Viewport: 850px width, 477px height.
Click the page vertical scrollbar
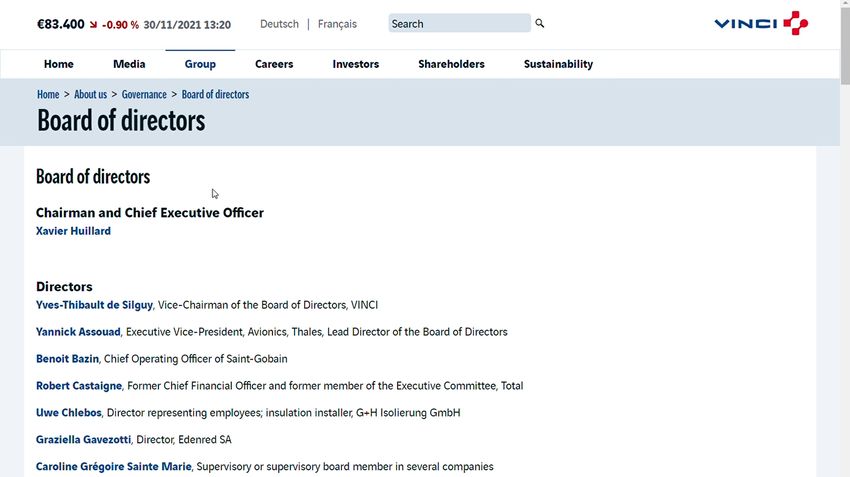[x=845, y=238]
